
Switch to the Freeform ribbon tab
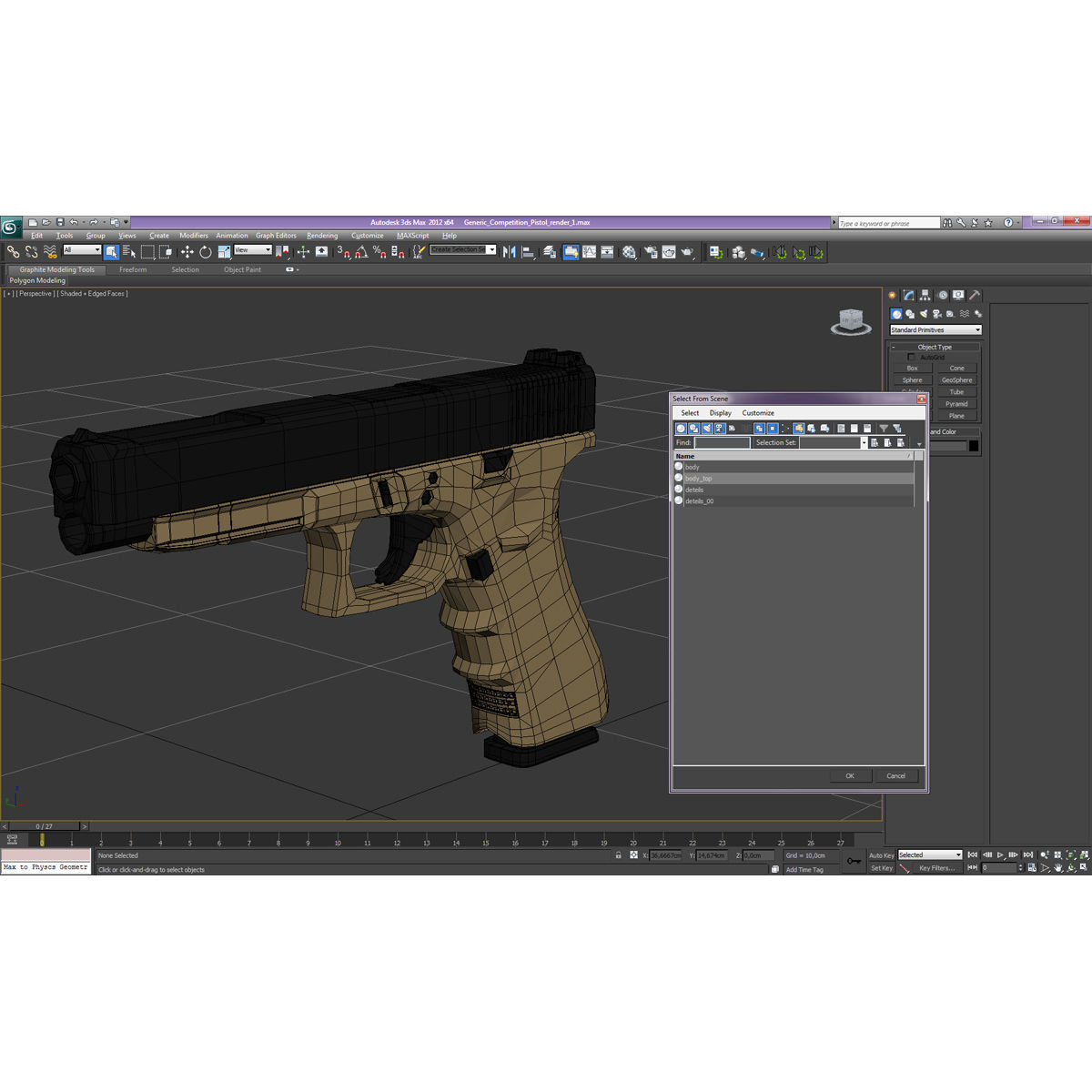pyautogui.click(x=133, y=269)
